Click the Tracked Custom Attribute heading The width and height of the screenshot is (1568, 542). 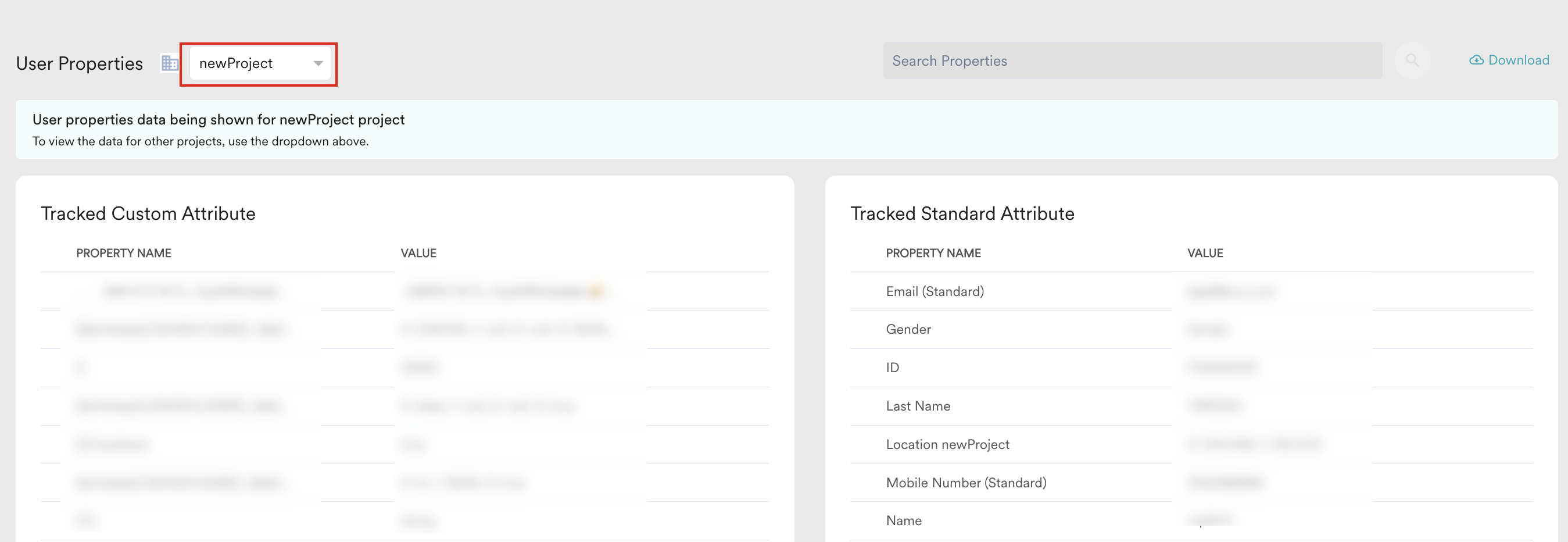pyautogui.click(x=148, y=214)
